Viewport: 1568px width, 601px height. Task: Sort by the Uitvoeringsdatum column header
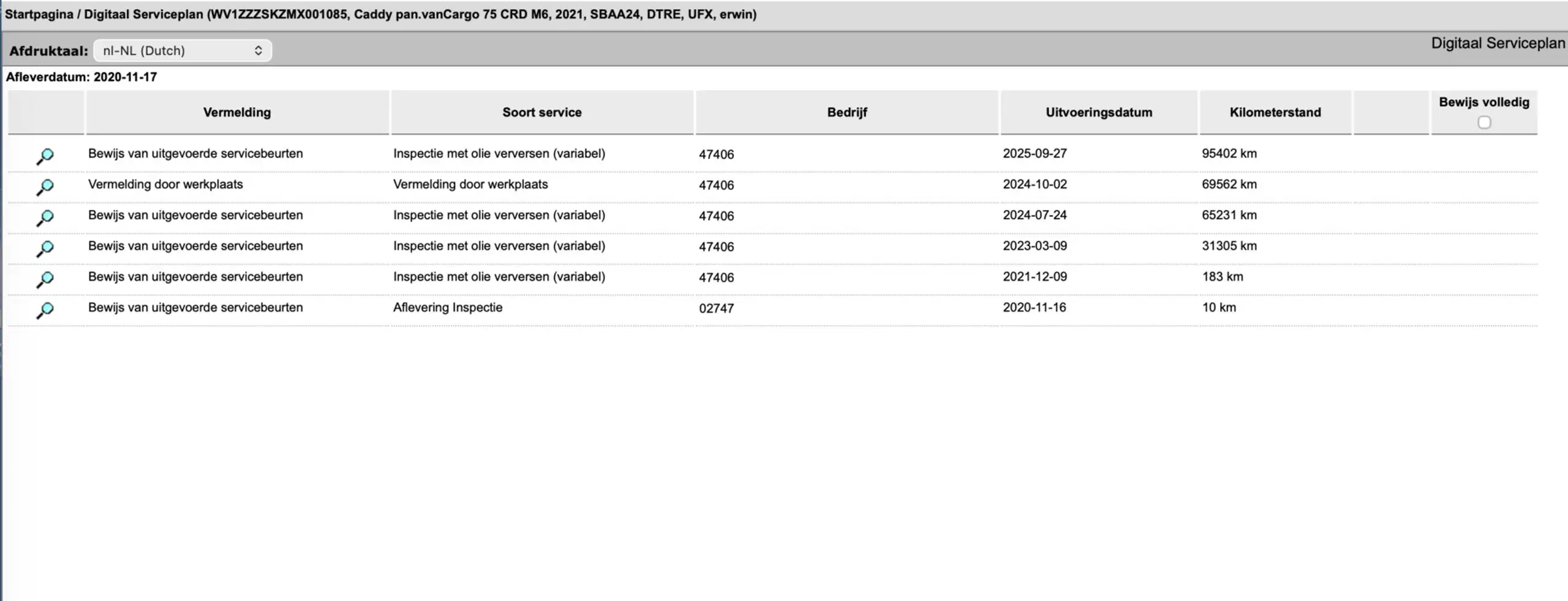click(x=1099, y=112)
